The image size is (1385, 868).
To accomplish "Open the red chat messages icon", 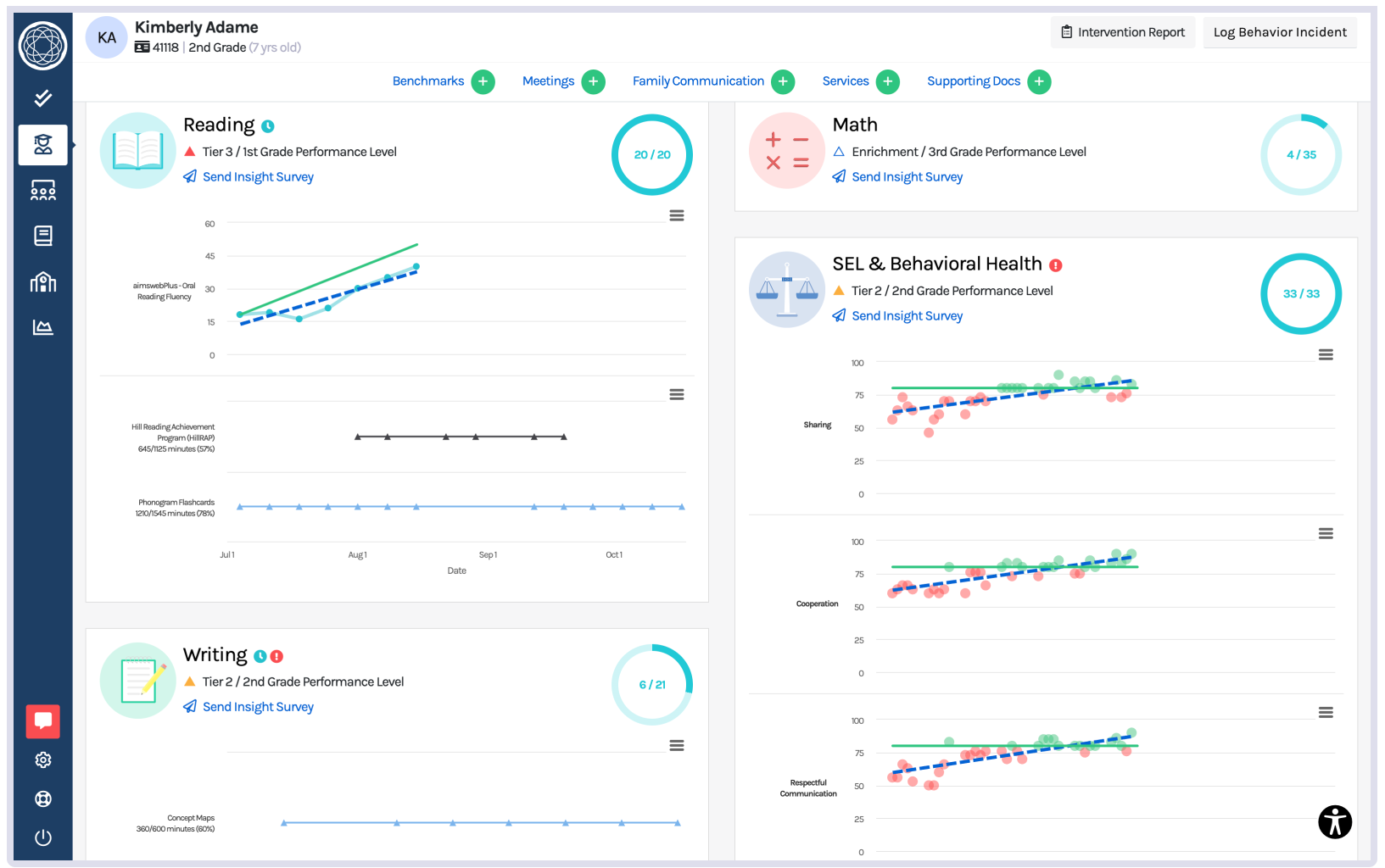I will point(42,721).
